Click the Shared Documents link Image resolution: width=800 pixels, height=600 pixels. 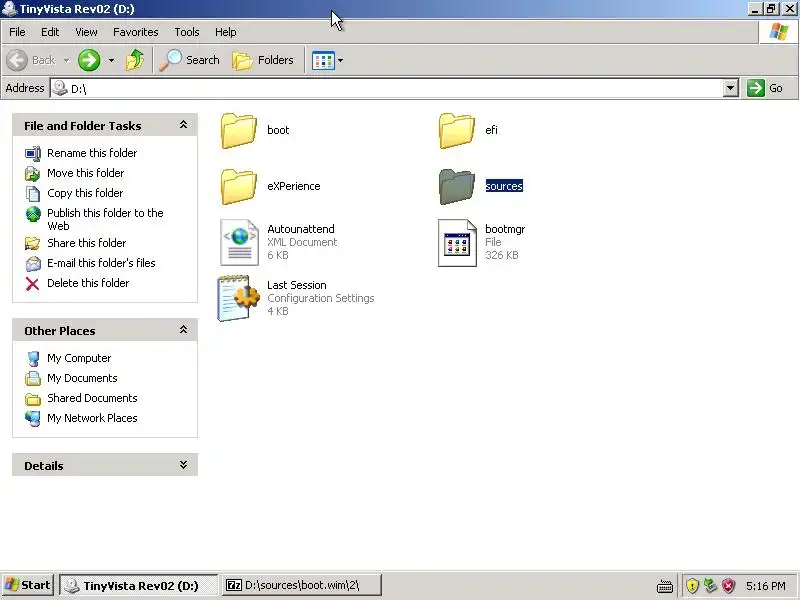pos(92,398)
